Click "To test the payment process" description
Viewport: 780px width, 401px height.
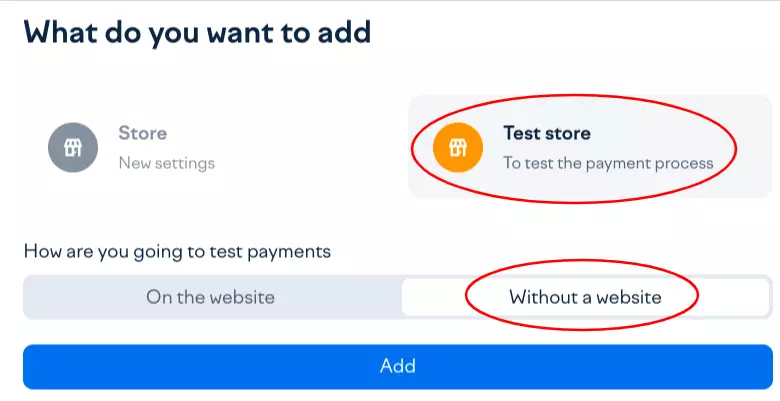pyautogui.click(x=608, y=163)
